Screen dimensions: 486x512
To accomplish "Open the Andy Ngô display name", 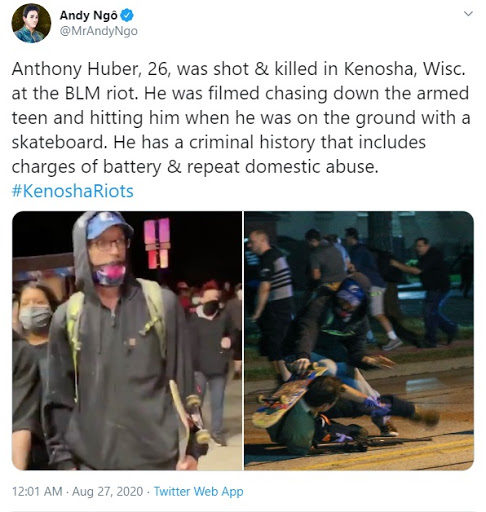I will click(x=88, y=15).
